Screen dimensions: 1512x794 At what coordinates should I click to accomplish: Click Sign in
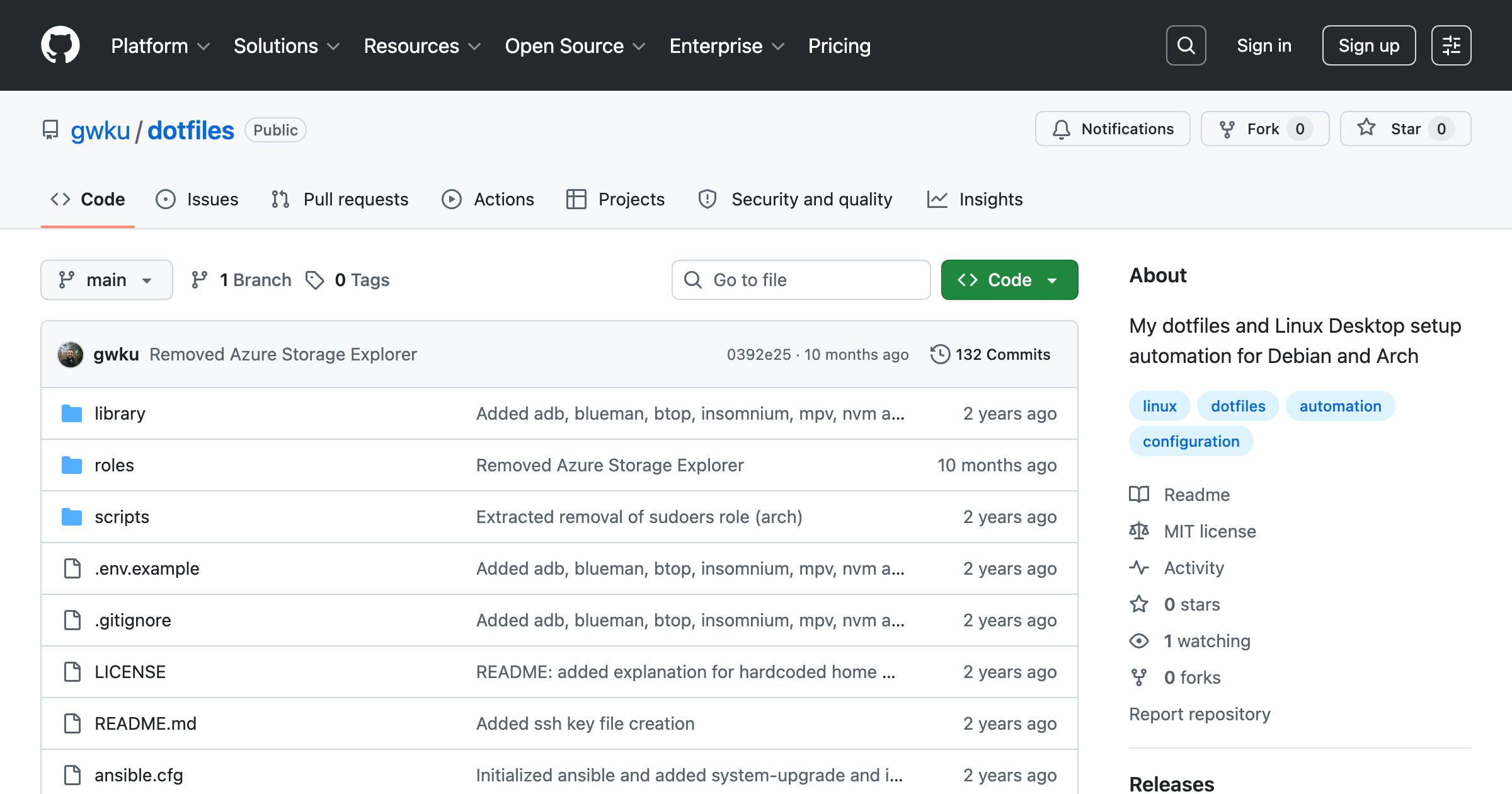pyautogui.click(x=1264, y=45)
